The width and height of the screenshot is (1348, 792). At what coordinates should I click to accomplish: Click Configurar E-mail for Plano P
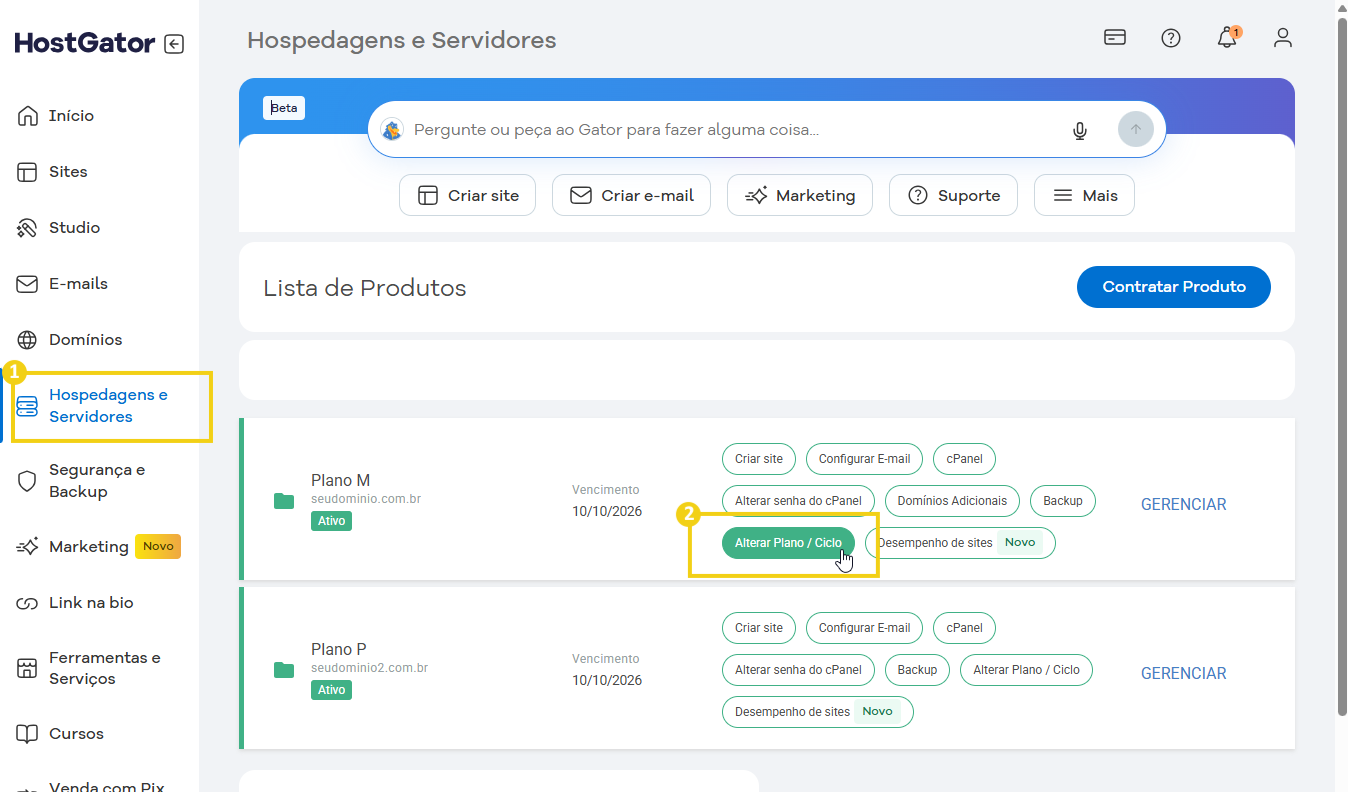[864, 628]
